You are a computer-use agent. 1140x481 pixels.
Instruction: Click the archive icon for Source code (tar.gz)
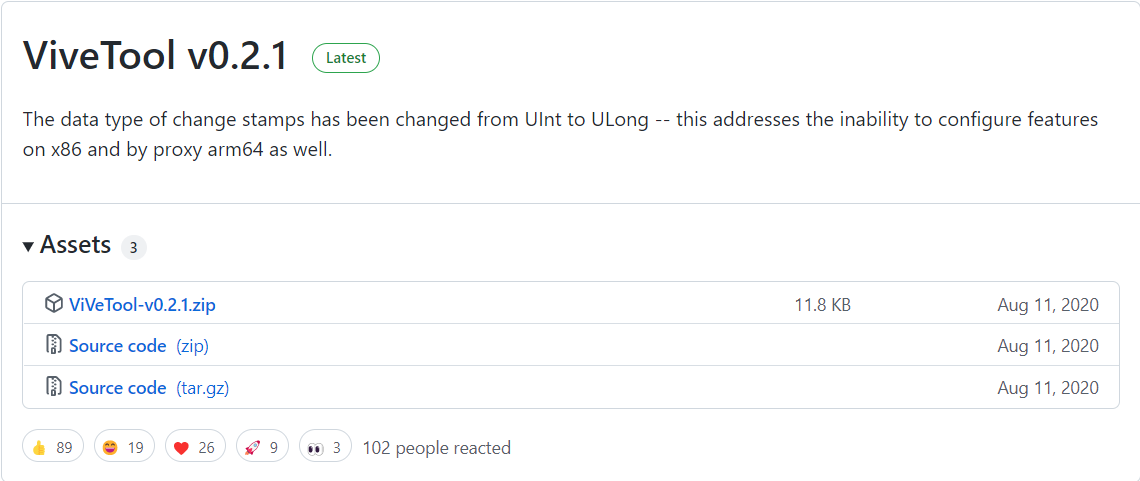tap(54, 388)
